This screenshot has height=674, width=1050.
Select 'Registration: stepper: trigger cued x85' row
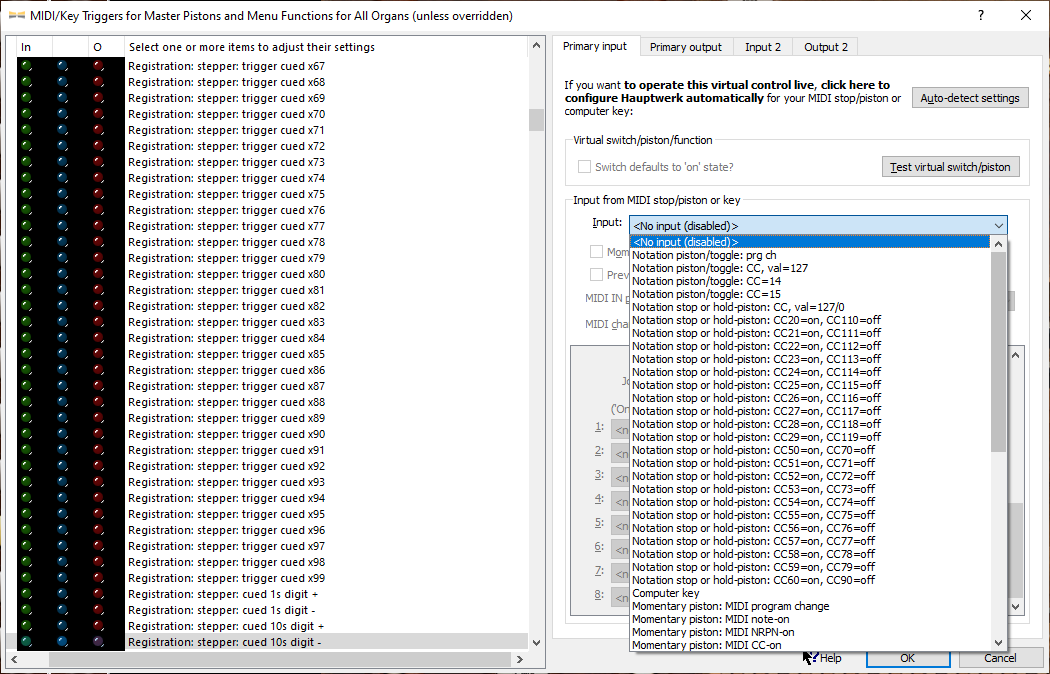coord(226,354)
